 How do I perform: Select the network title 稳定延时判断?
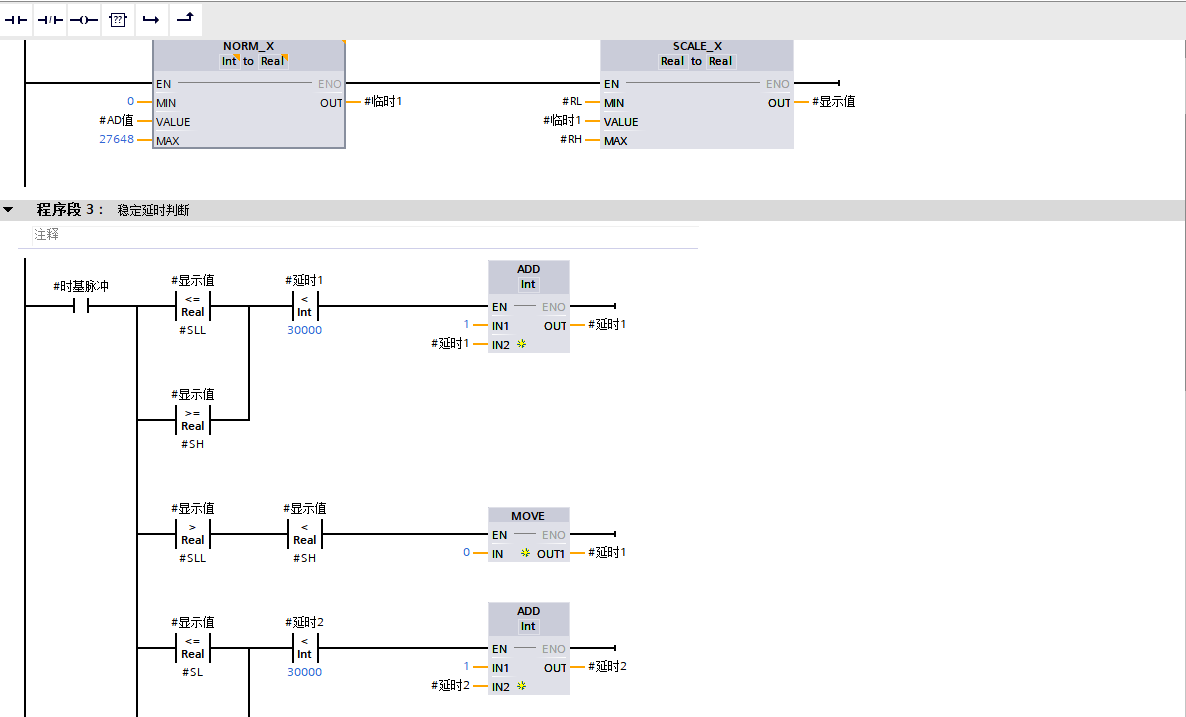(153, 210)
